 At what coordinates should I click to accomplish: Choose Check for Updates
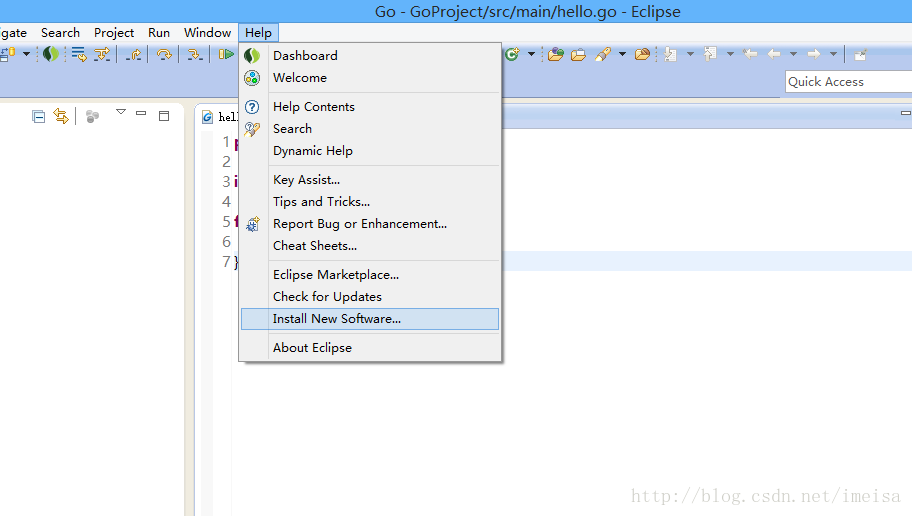pyautogui.click(x=370, y=297)
